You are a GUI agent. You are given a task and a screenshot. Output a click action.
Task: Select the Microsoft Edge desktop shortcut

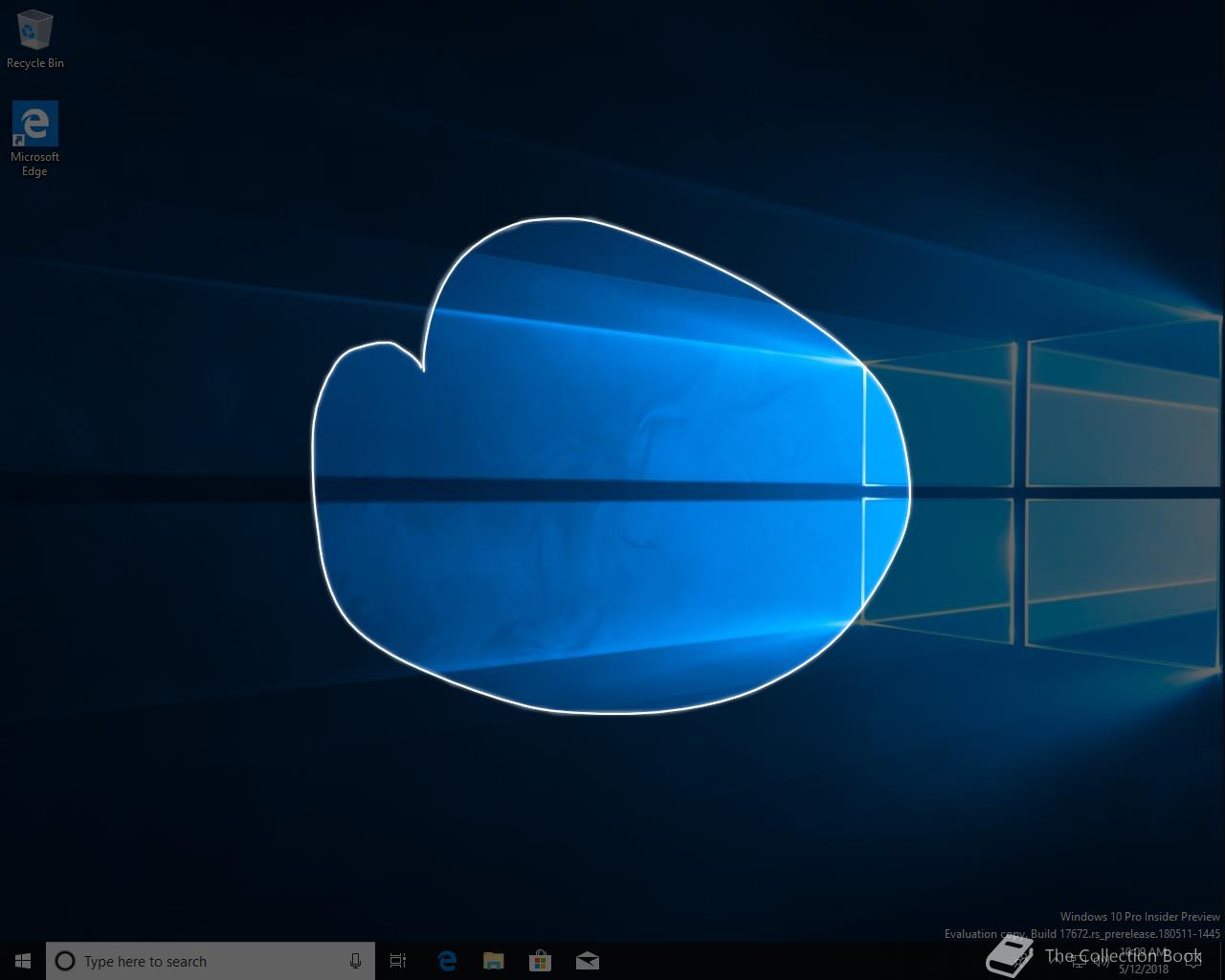pyautogui.click(x=35, y=140)
